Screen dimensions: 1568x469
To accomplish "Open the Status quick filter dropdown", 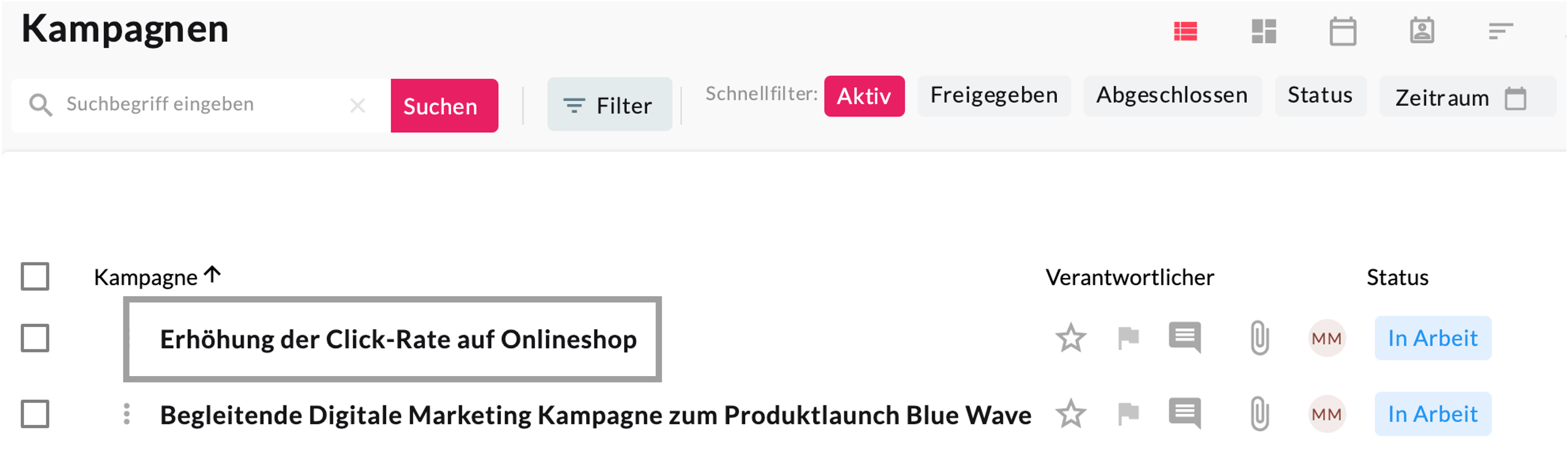I will click(1320, 96).
